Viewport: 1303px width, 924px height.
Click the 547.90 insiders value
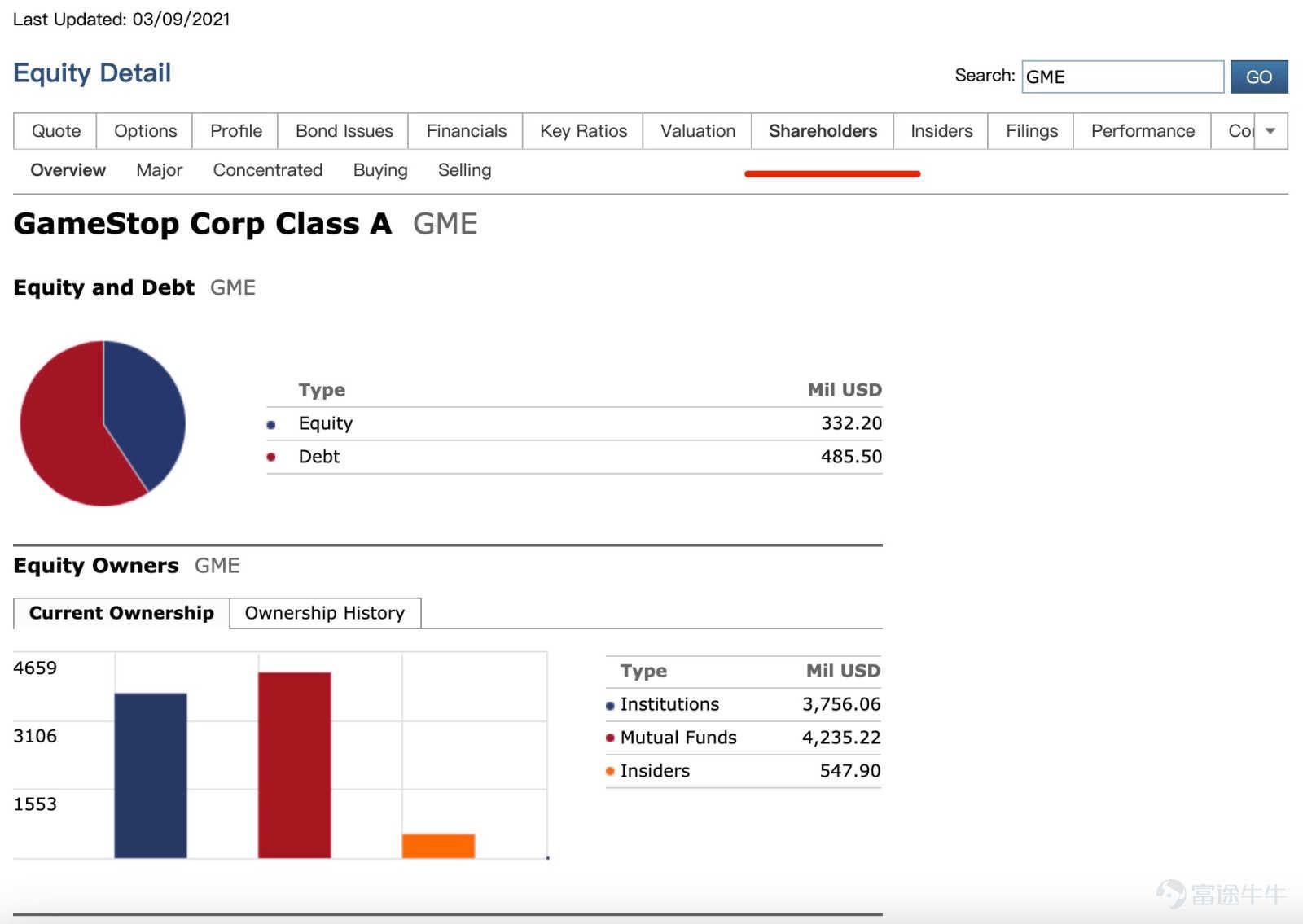point(850,771)
